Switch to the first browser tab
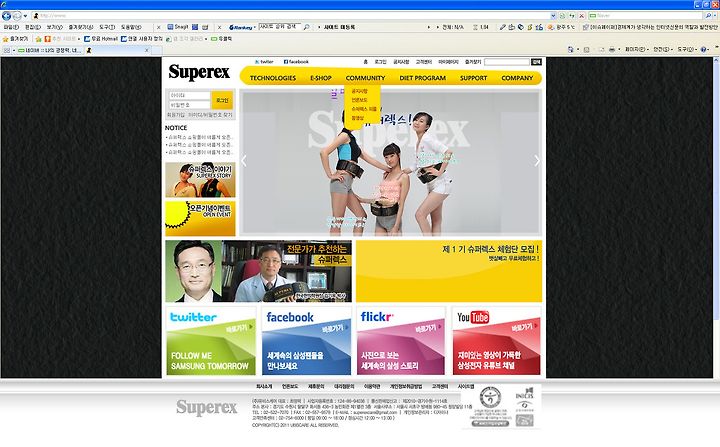Screen dimensions: 720x447 tap(50, 50)
